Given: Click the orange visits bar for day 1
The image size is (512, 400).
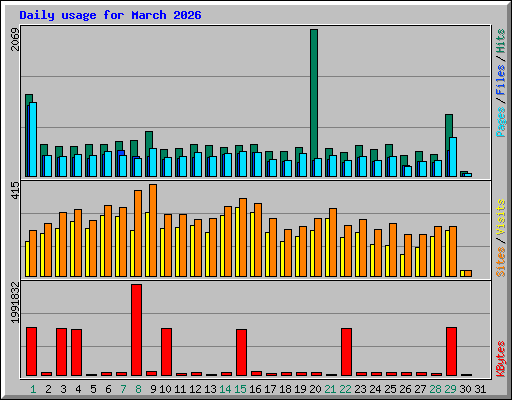Looking at the screenshot, I should [x=33, y=253].
